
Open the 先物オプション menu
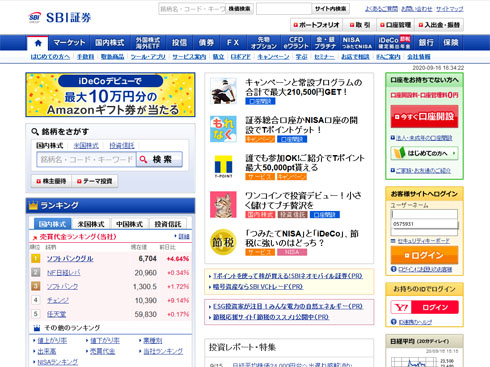(264, 43)
